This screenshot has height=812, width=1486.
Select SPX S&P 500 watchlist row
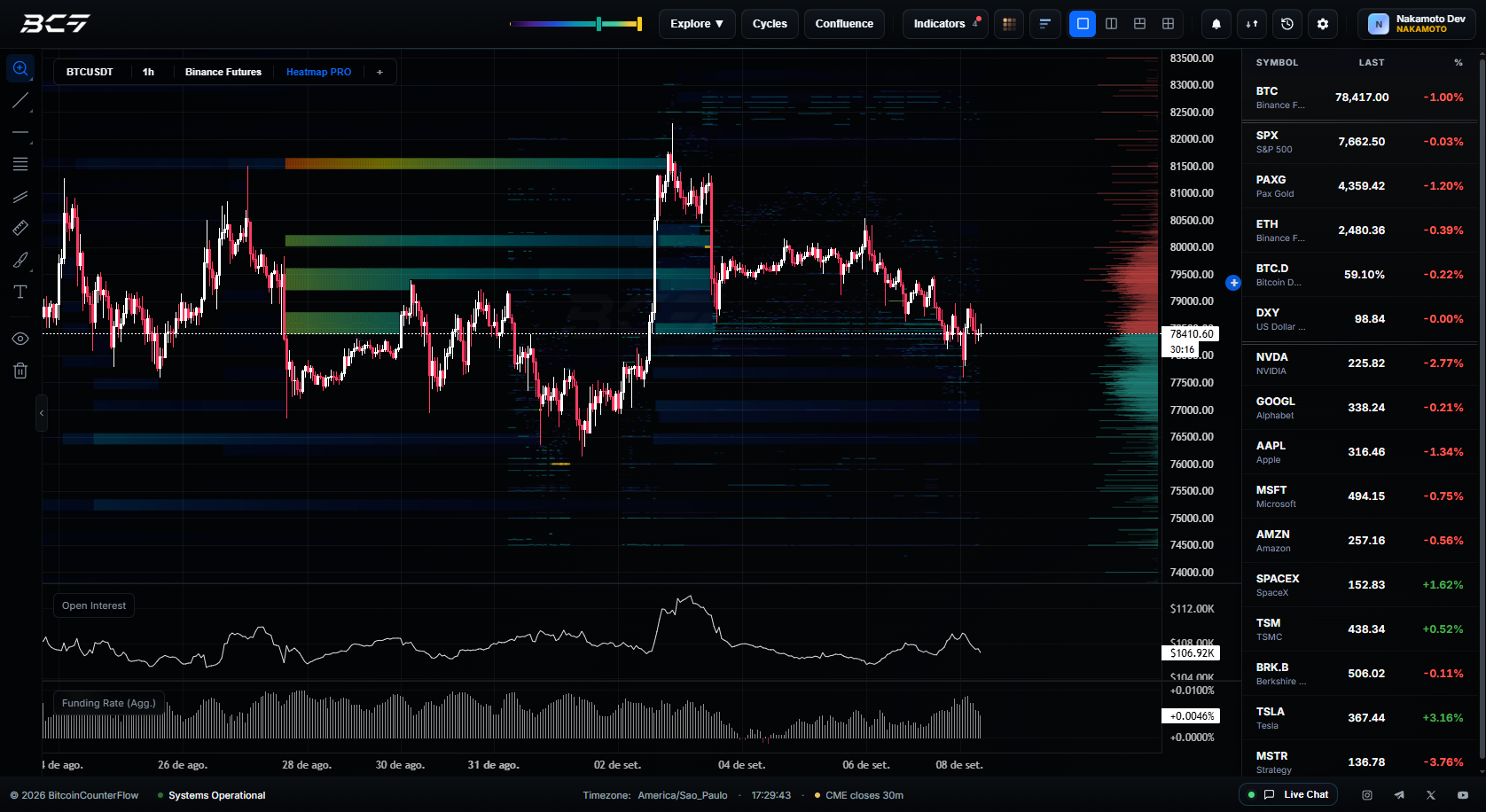(x=1360, y=142)
